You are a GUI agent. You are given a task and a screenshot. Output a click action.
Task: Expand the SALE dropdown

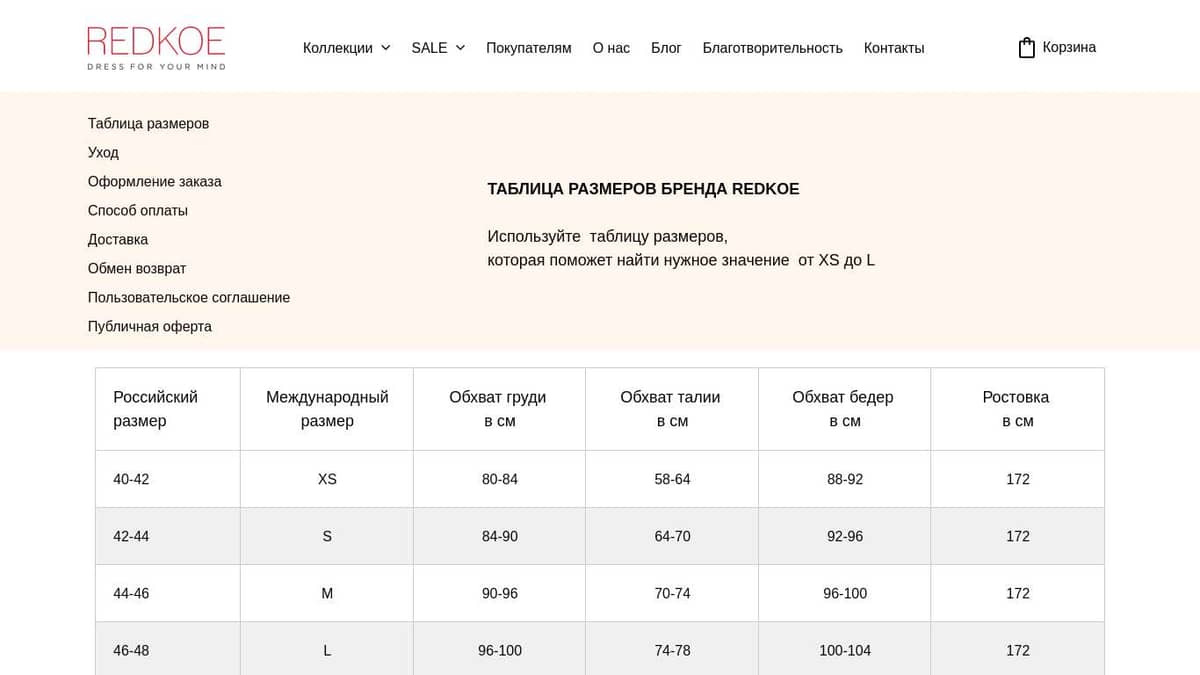[x=428, y=47]
